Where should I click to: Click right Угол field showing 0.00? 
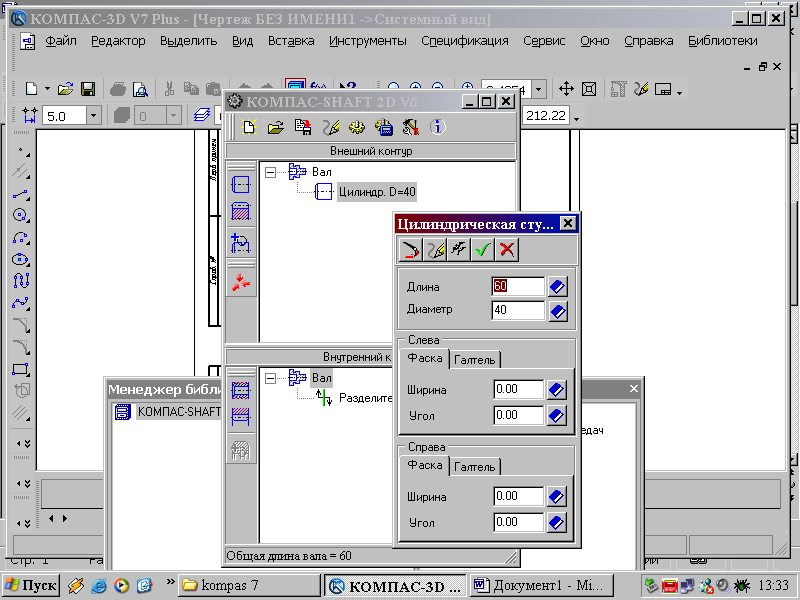[x=519, y=522]
